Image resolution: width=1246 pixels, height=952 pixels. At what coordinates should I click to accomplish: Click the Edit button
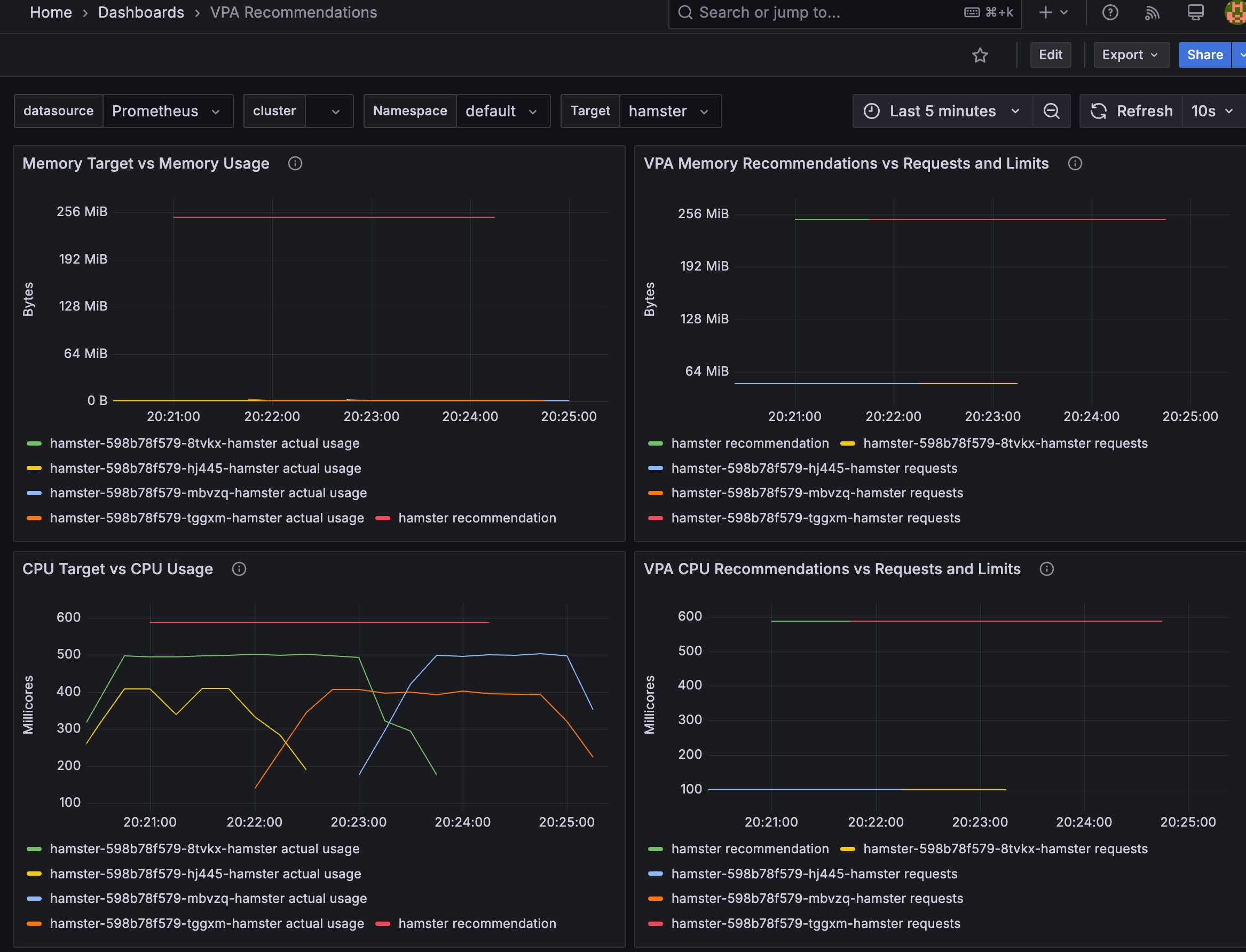(x=1050, y=55)
